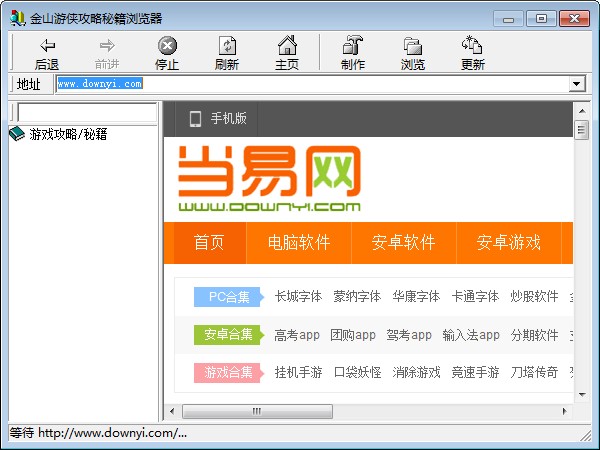Viewport: 600px width, 450px height.
Task: Open the 卡通字体 link
Action: click(475, 297)
